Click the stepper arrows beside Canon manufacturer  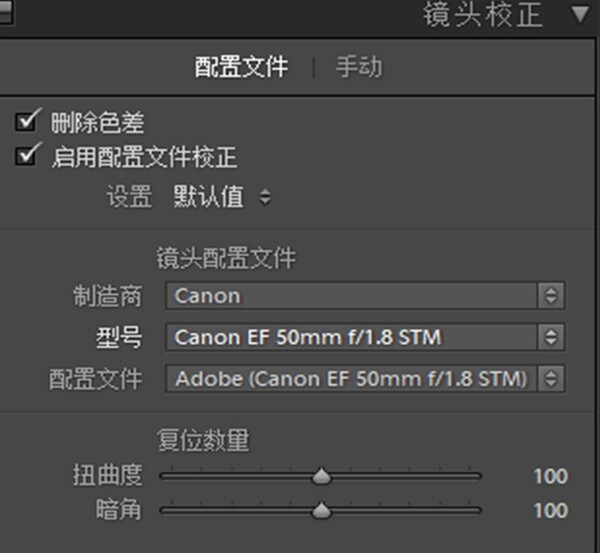(x=551, y=295)
